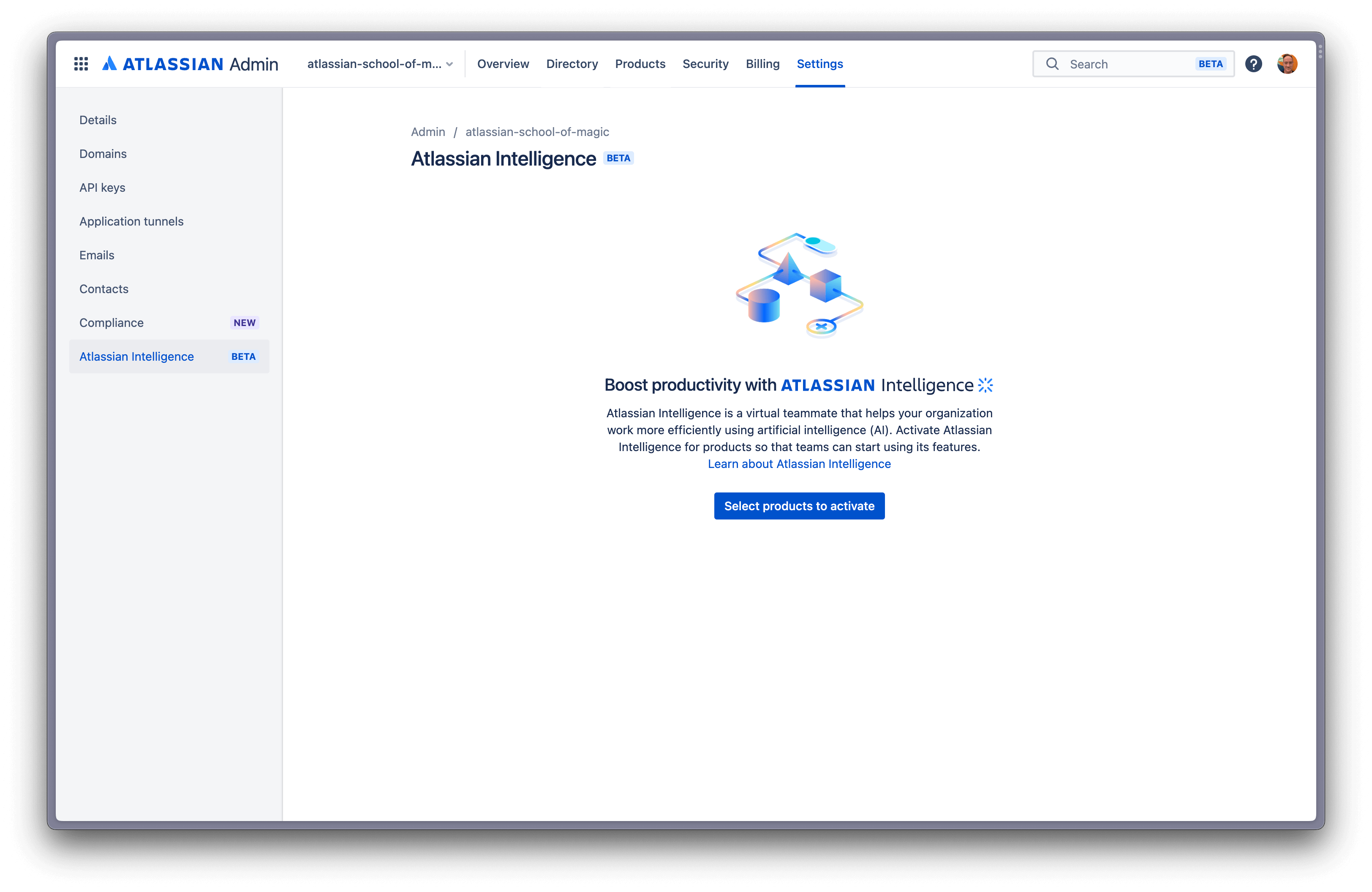1372x892 pixels.
Task: Select the Settings tab in navigation
Action: [820, 63]
